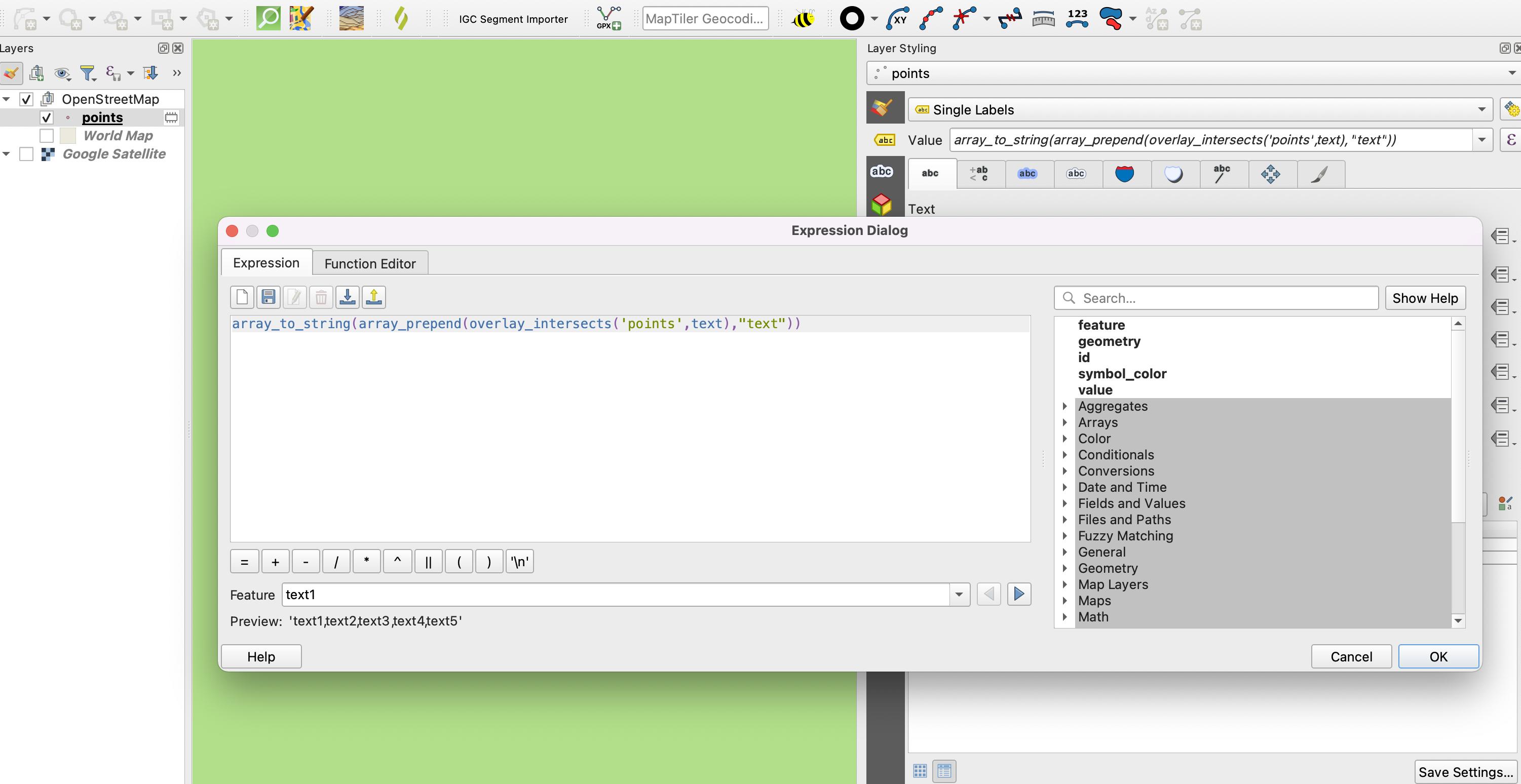Image resolution: width=1521 pixels, height=784 pixels.
Task: Click the add group icon in Layers panel
Action: 36,73
